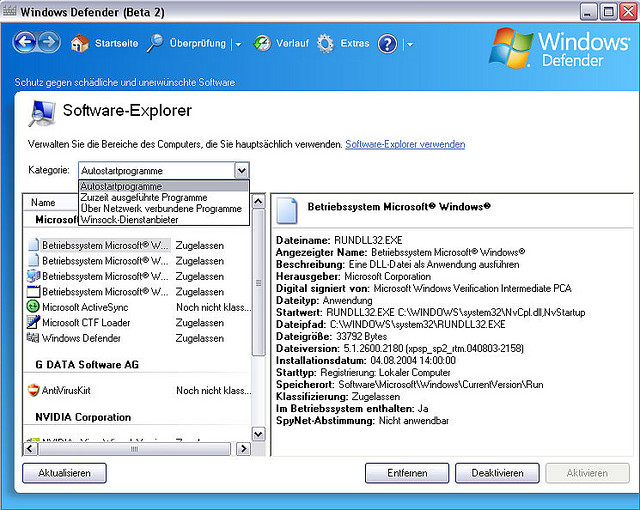This screenshot has width=640, height=510.
Task: Open the Extras gear icon
Action: tap(325, 43)
